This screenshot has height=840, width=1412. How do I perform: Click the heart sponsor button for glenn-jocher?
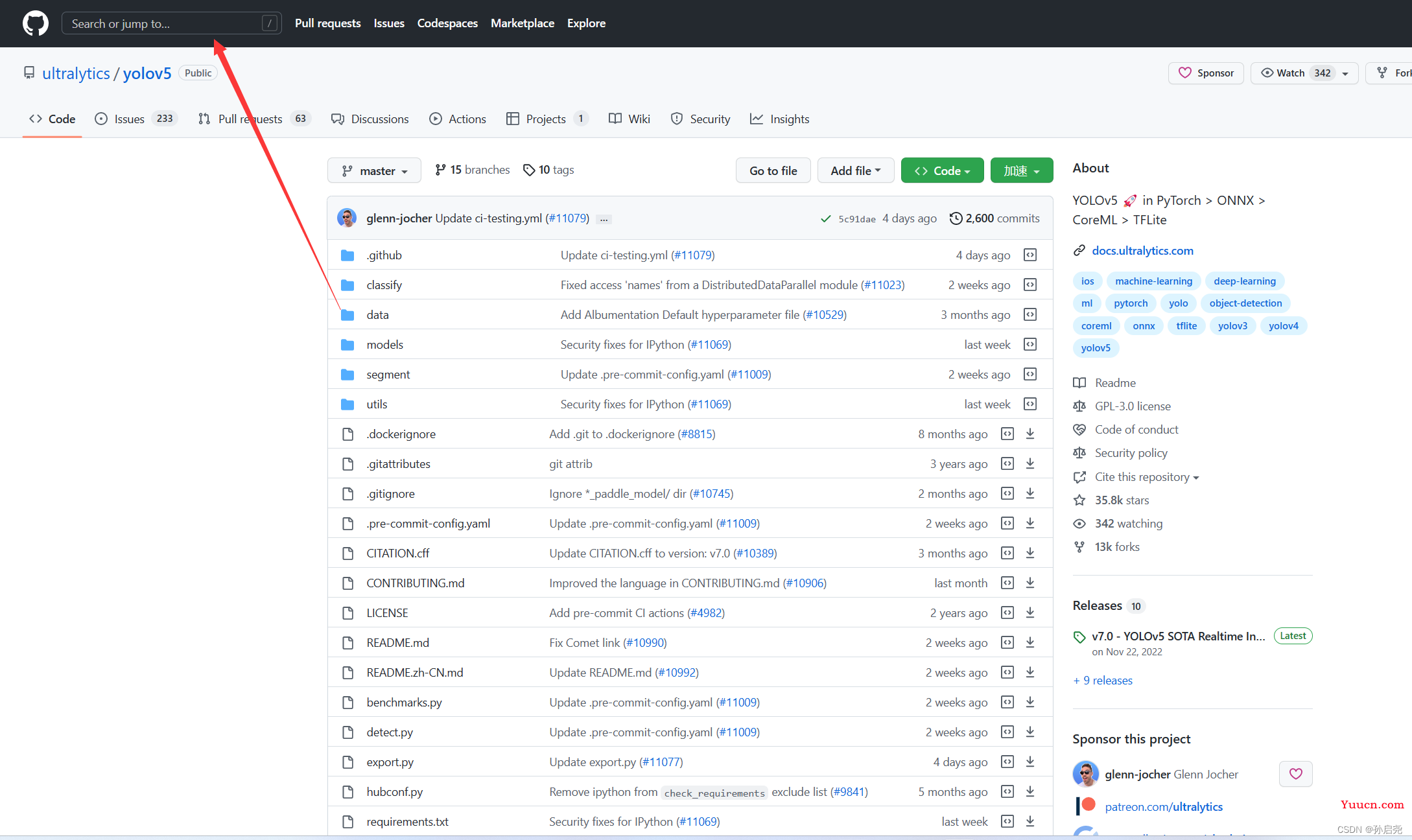point(1295,774)
